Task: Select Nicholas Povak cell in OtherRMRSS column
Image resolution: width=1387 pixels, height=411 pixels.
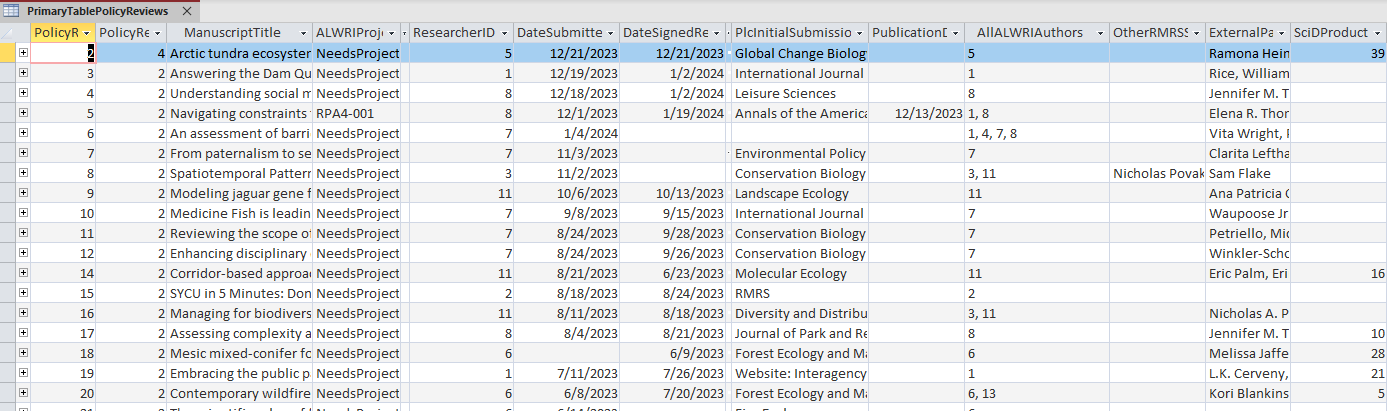Action: point(1155,173)
